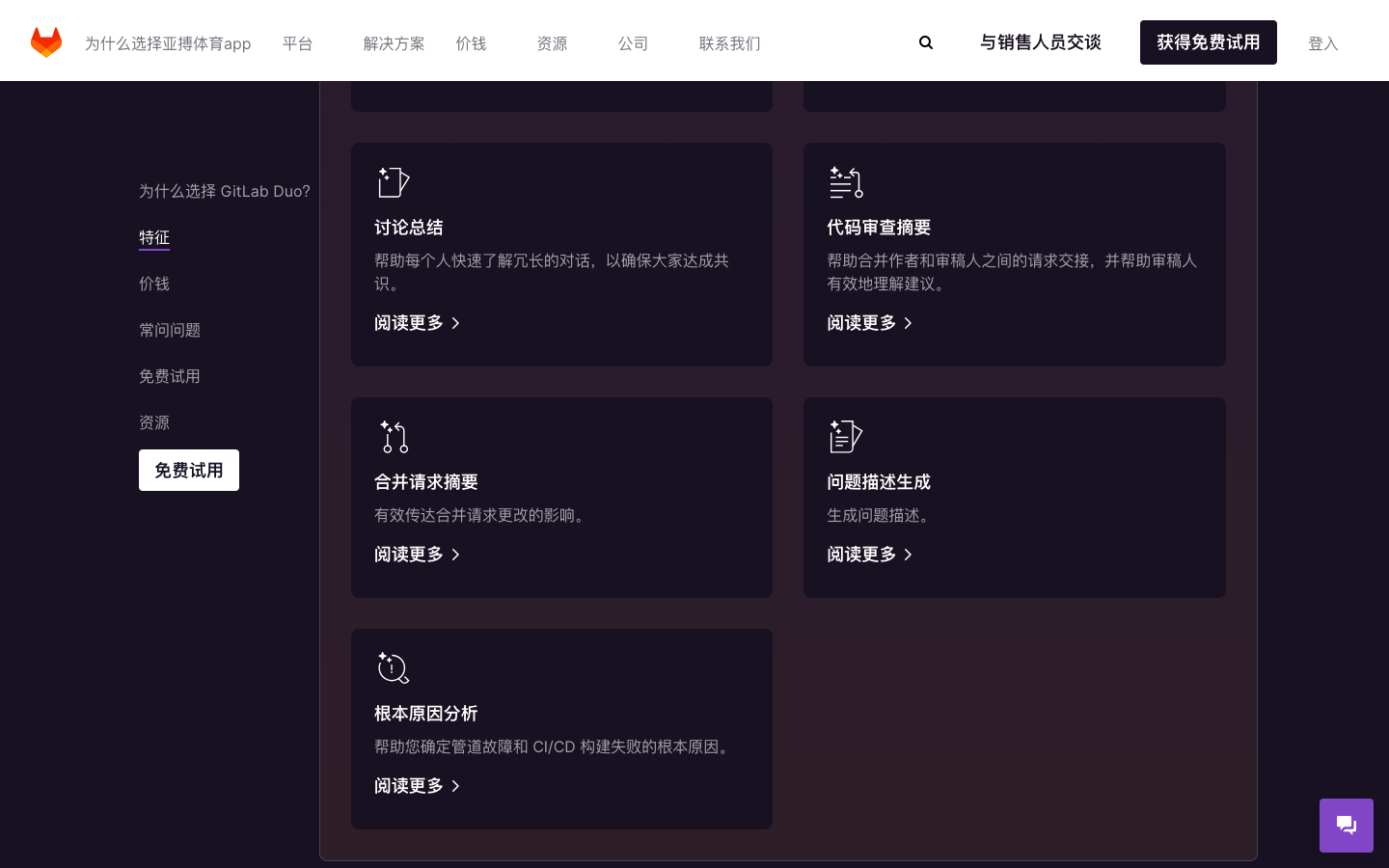
Task: Expand the 公司 menu
Action: click(x=633, y=42)
